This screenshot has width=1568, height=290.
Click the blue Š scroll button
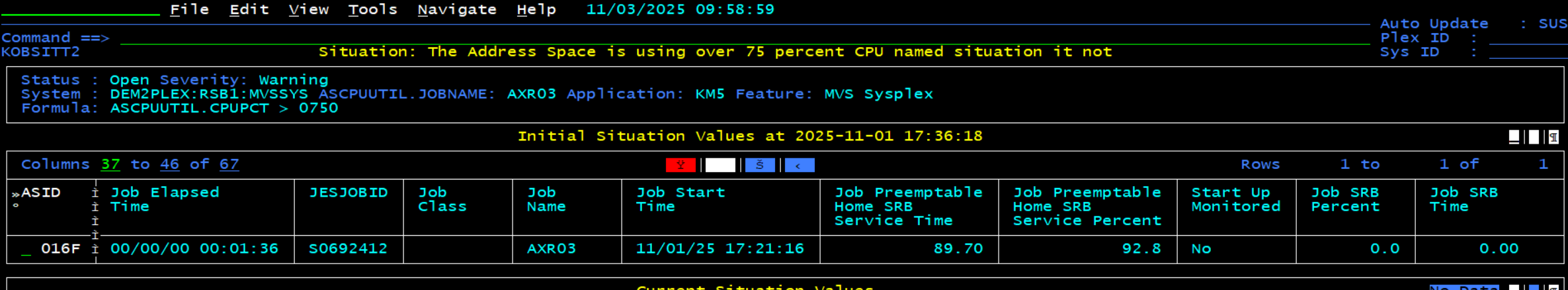[760, 165]
